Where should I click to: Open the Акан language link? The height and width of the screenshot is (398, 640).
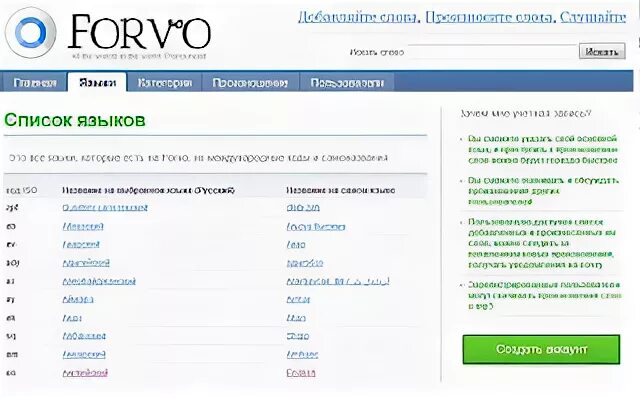click(72, 318)
